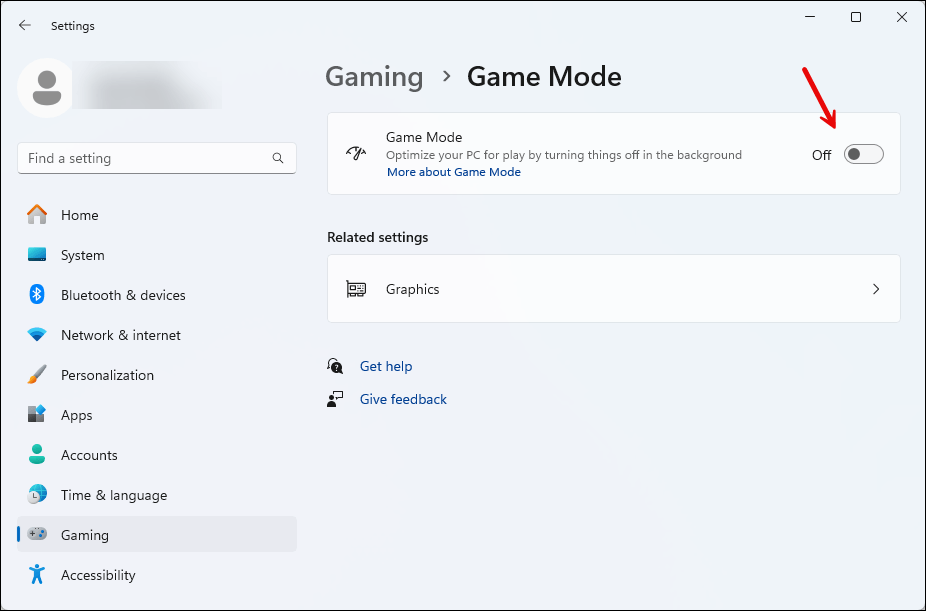This screenshot has width=926, height=611.
Task: Open the Accessibility sidebar section
Action: (97, 575)
